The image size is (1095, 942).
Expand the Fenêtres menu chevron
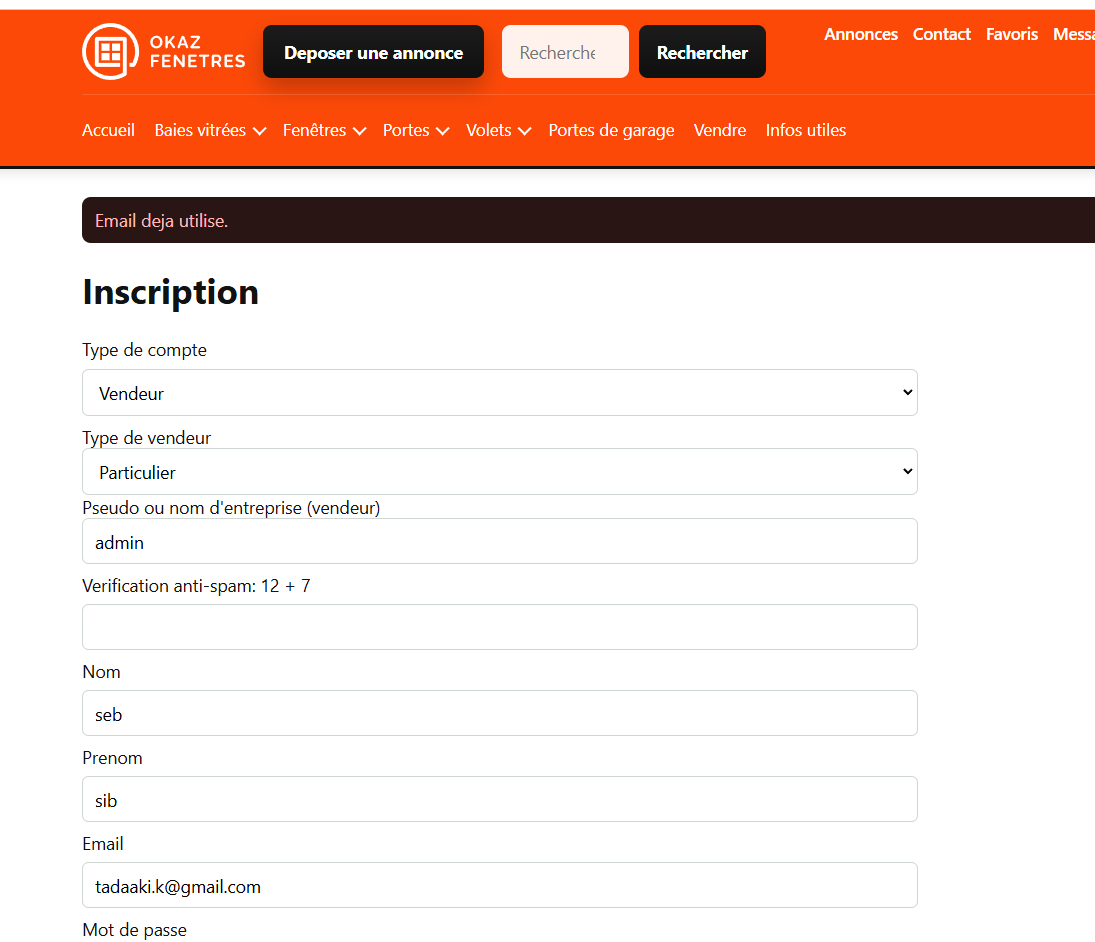pos(360,131)
